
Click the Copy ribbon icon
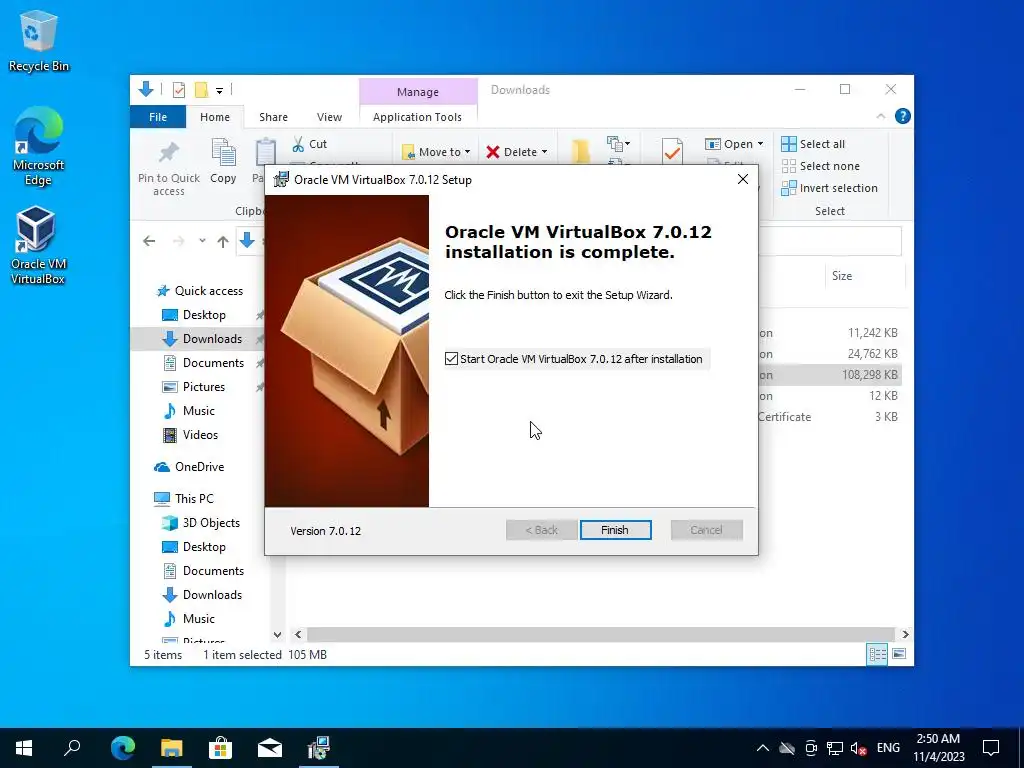[x=223, y=152]
